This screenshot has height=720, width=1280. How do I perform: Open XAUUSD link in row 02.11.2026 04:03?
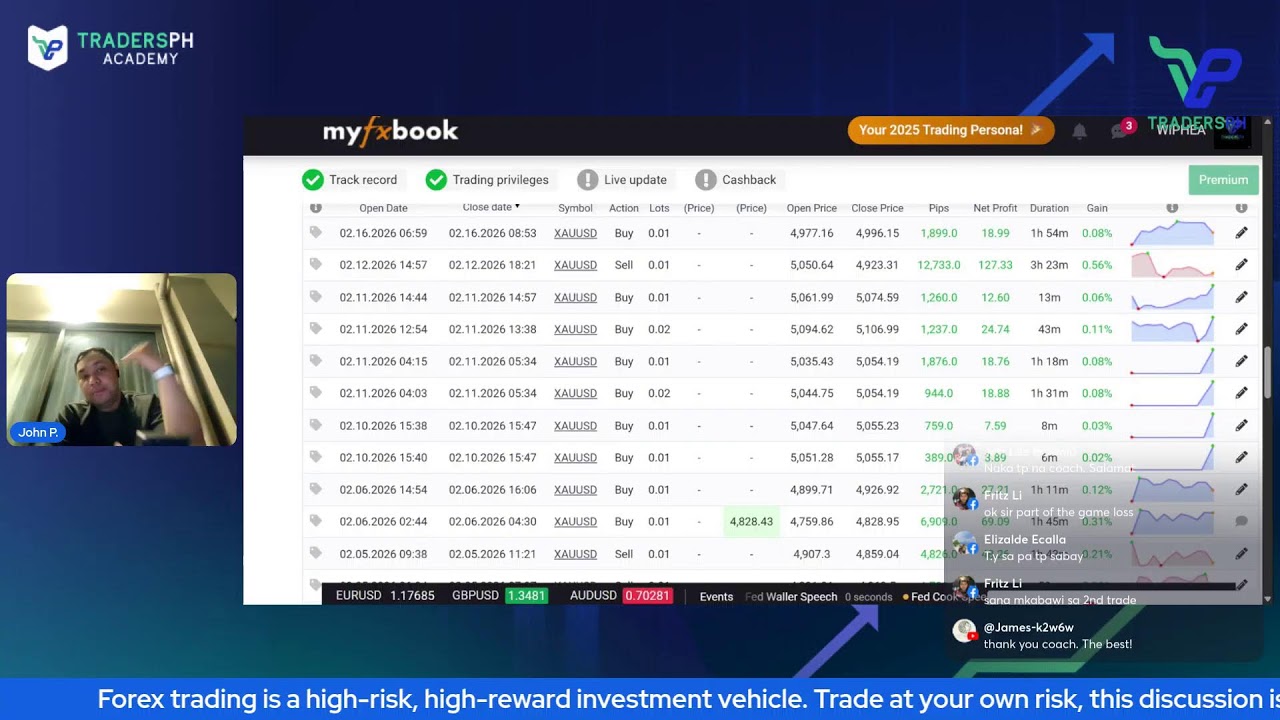point(575,393)
